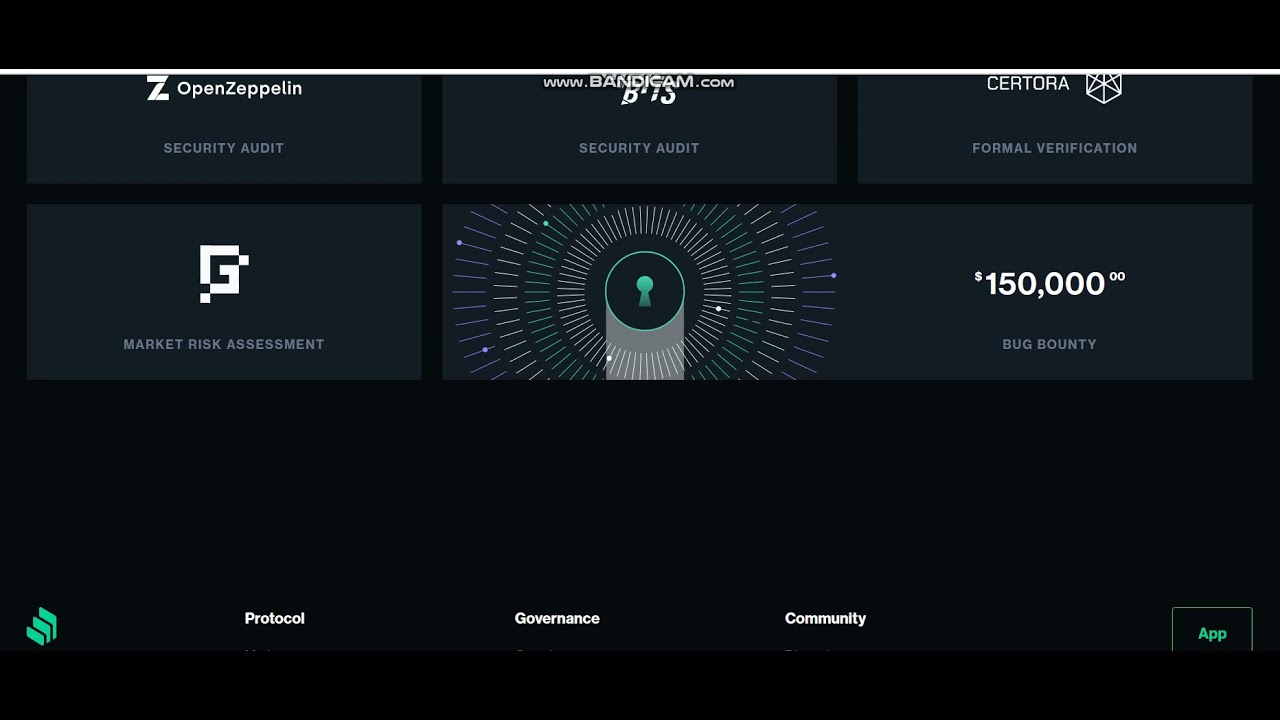The height and width of the screenshot is (720, 1280).
Task: Click the green keyhole lock graphic
Action: coord(645,291)
